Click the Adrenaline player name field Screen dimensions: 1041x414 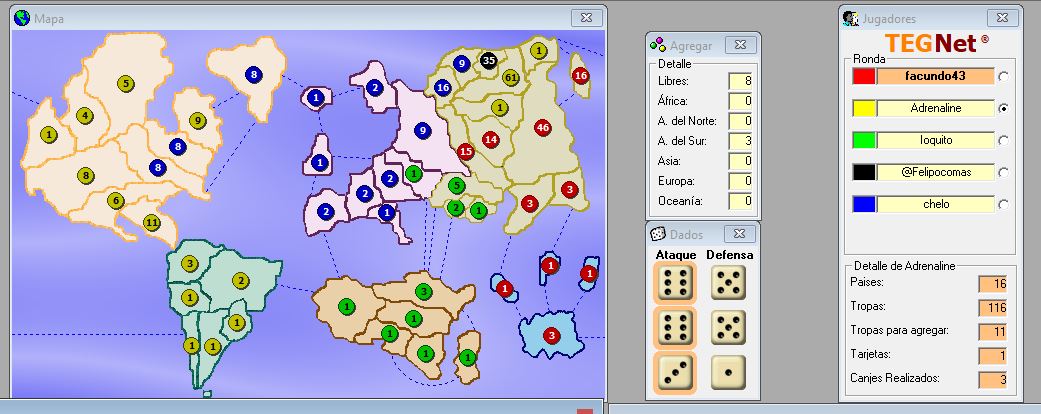(x=935, y=108)
